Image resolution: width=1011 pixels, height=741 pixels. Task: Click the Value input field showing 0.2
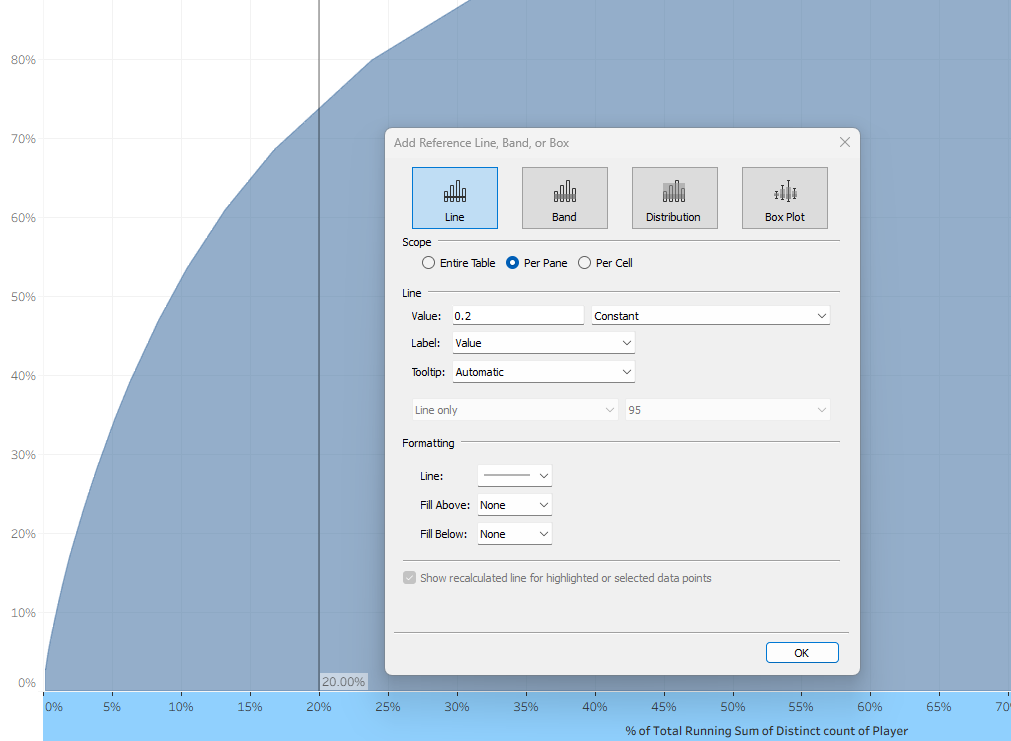(518, 315)
